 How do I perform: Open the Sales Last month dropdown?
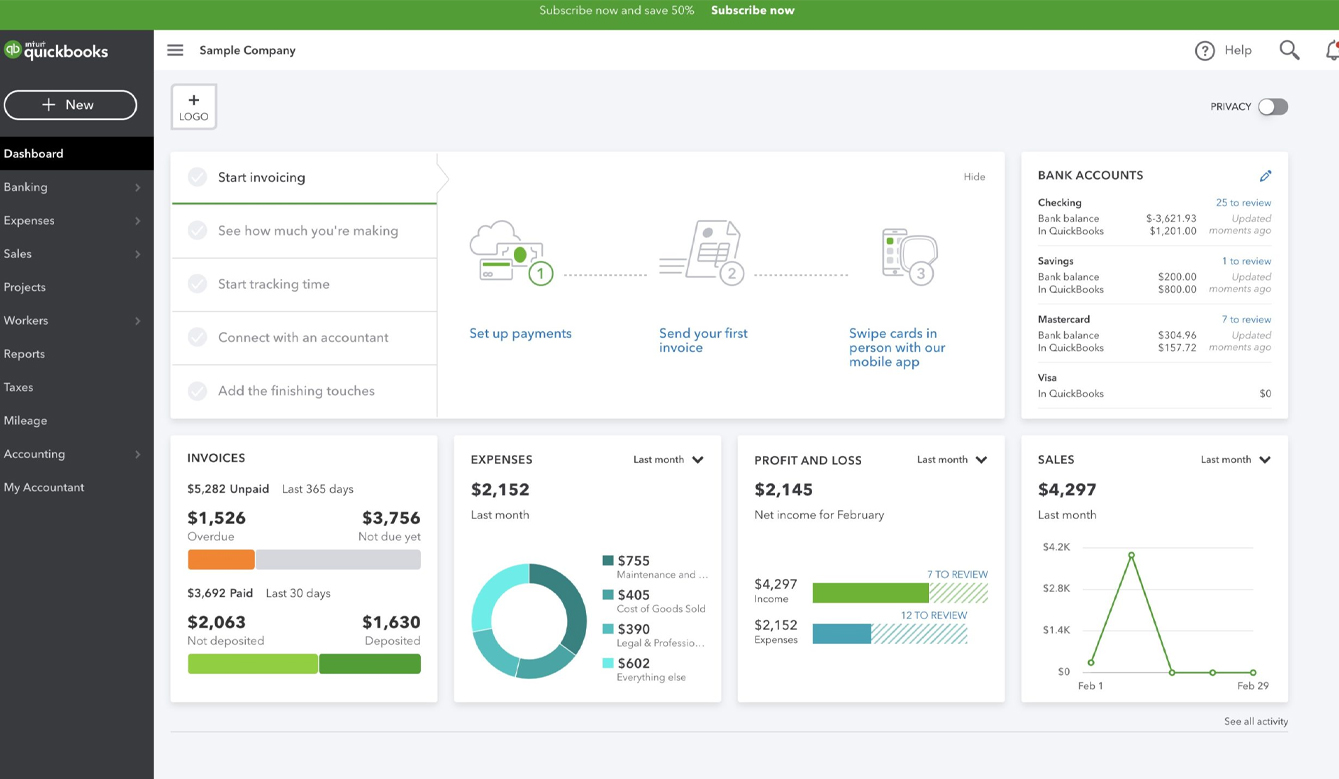[x=1235, y=460]
